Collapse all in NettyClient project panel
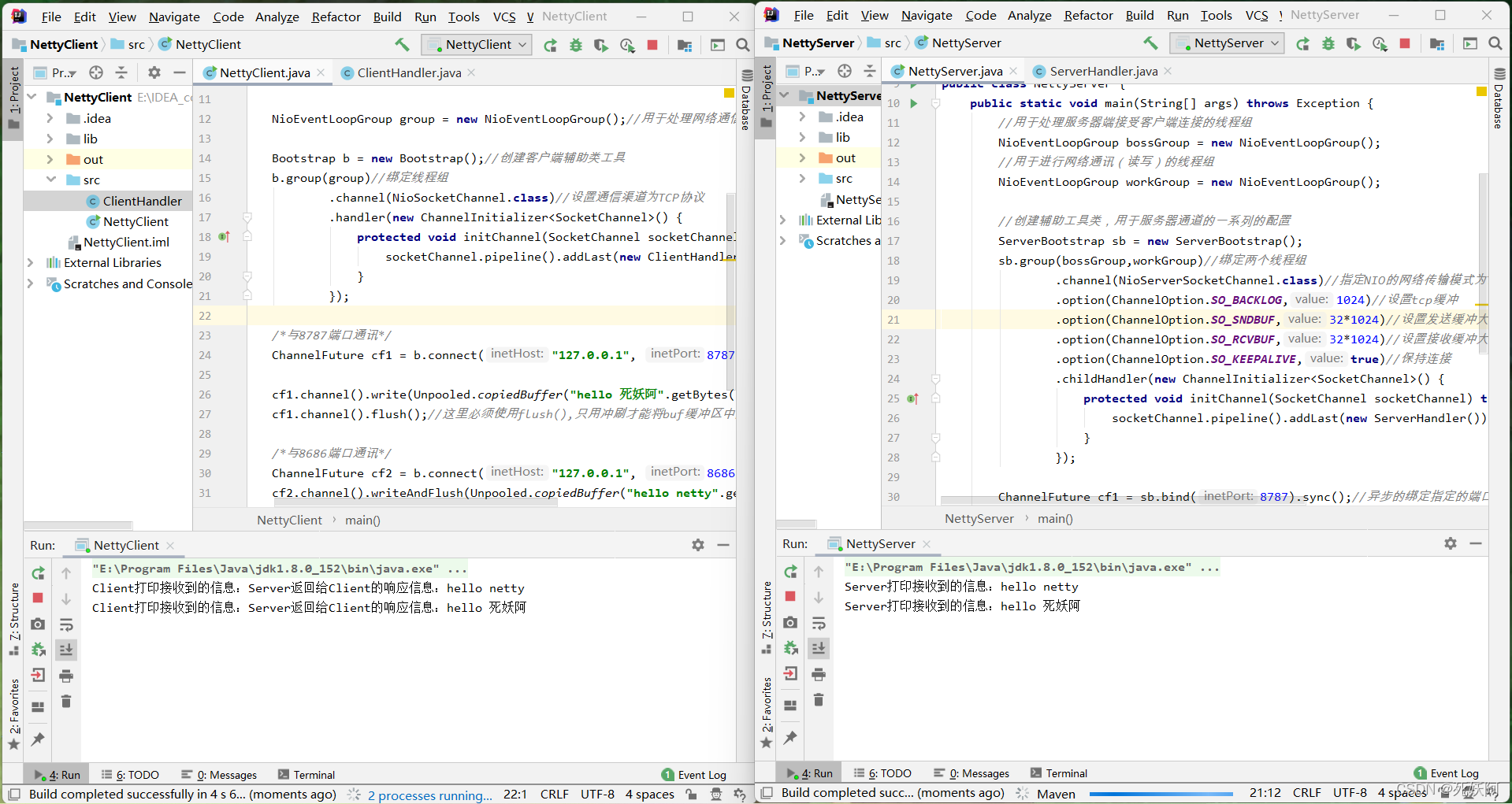 121,72
